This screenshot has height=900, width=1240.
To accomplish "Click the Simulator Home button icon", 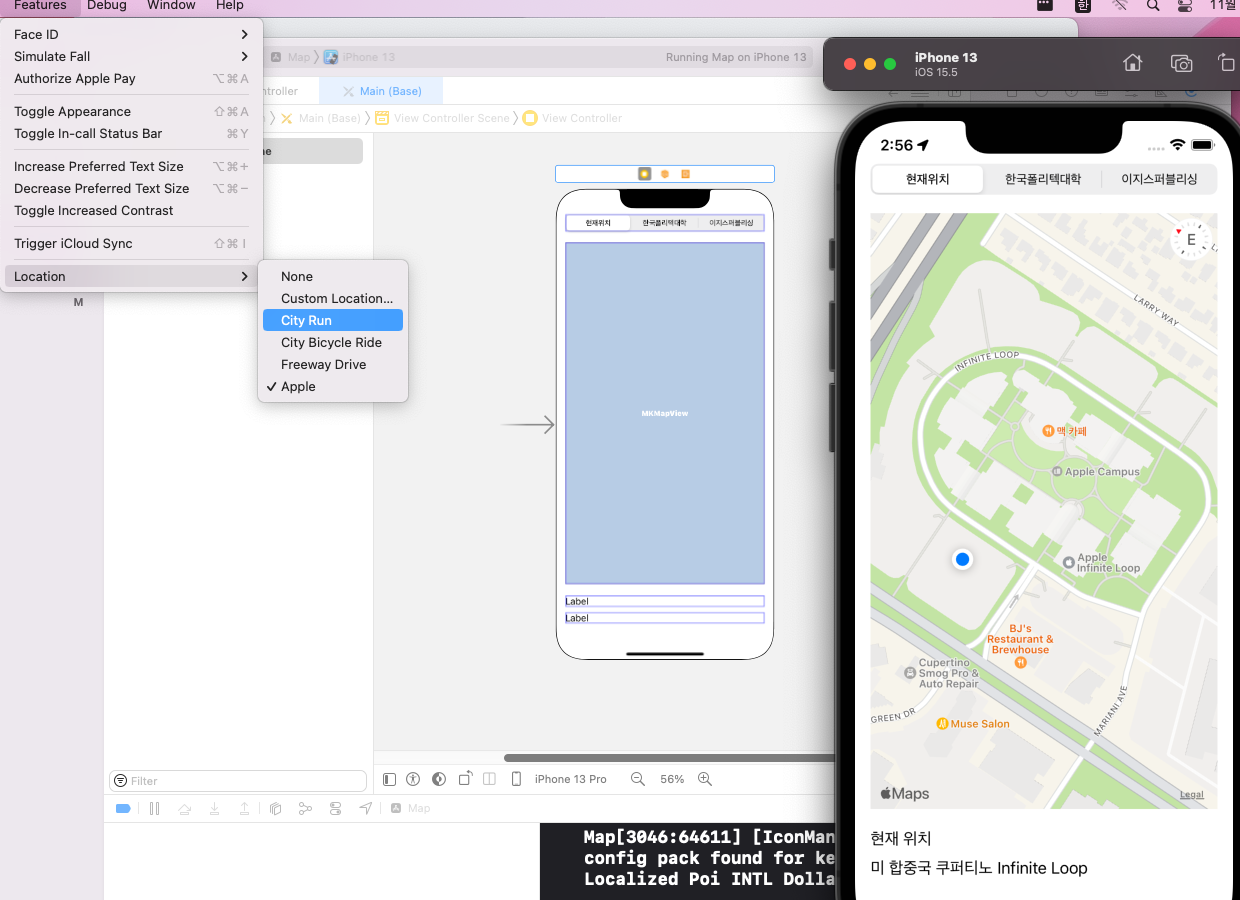I will click(1132, 63).
